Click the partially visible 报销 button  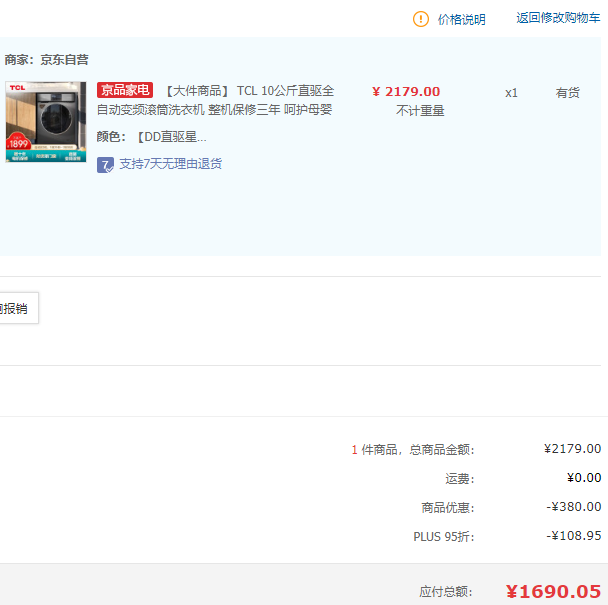[19, 308]
